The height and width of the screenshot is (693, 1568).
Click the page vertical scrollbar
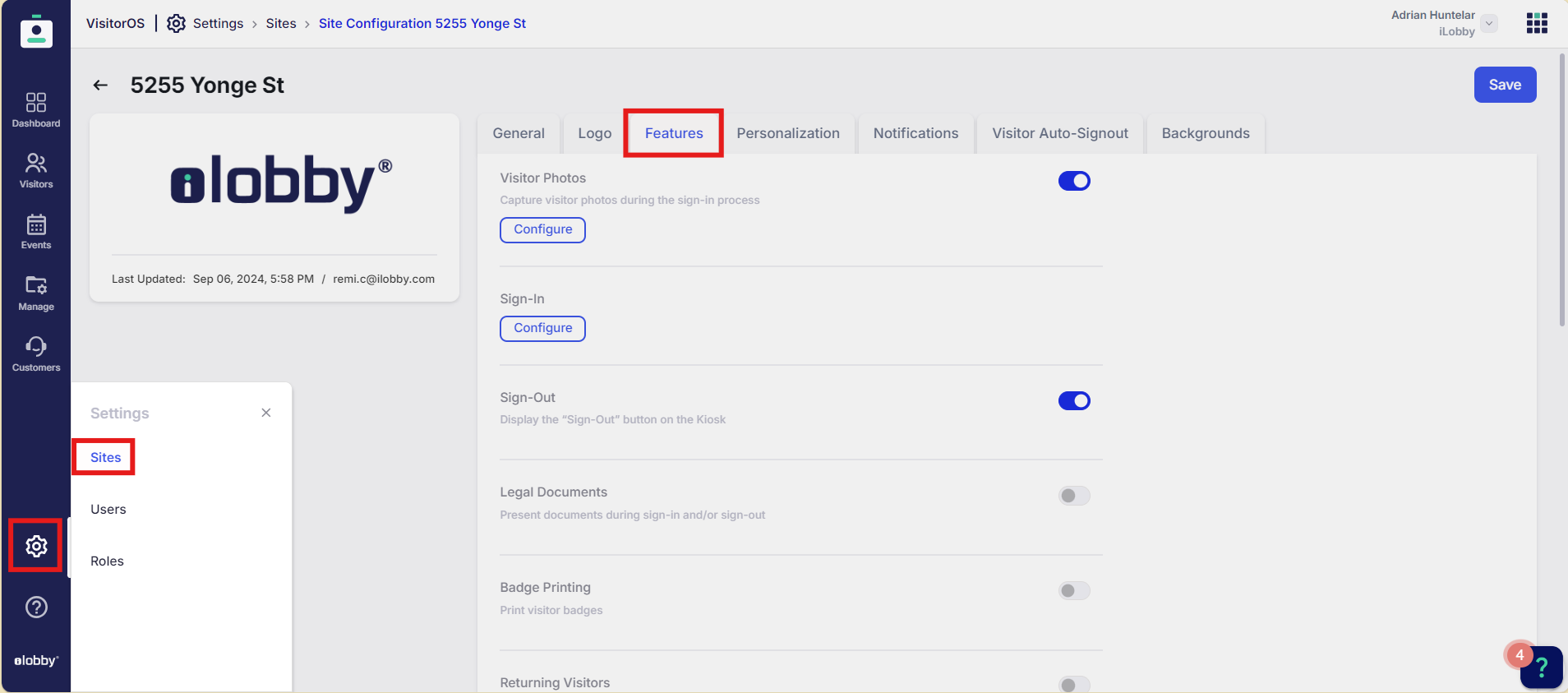click(x=1562, y=190)
